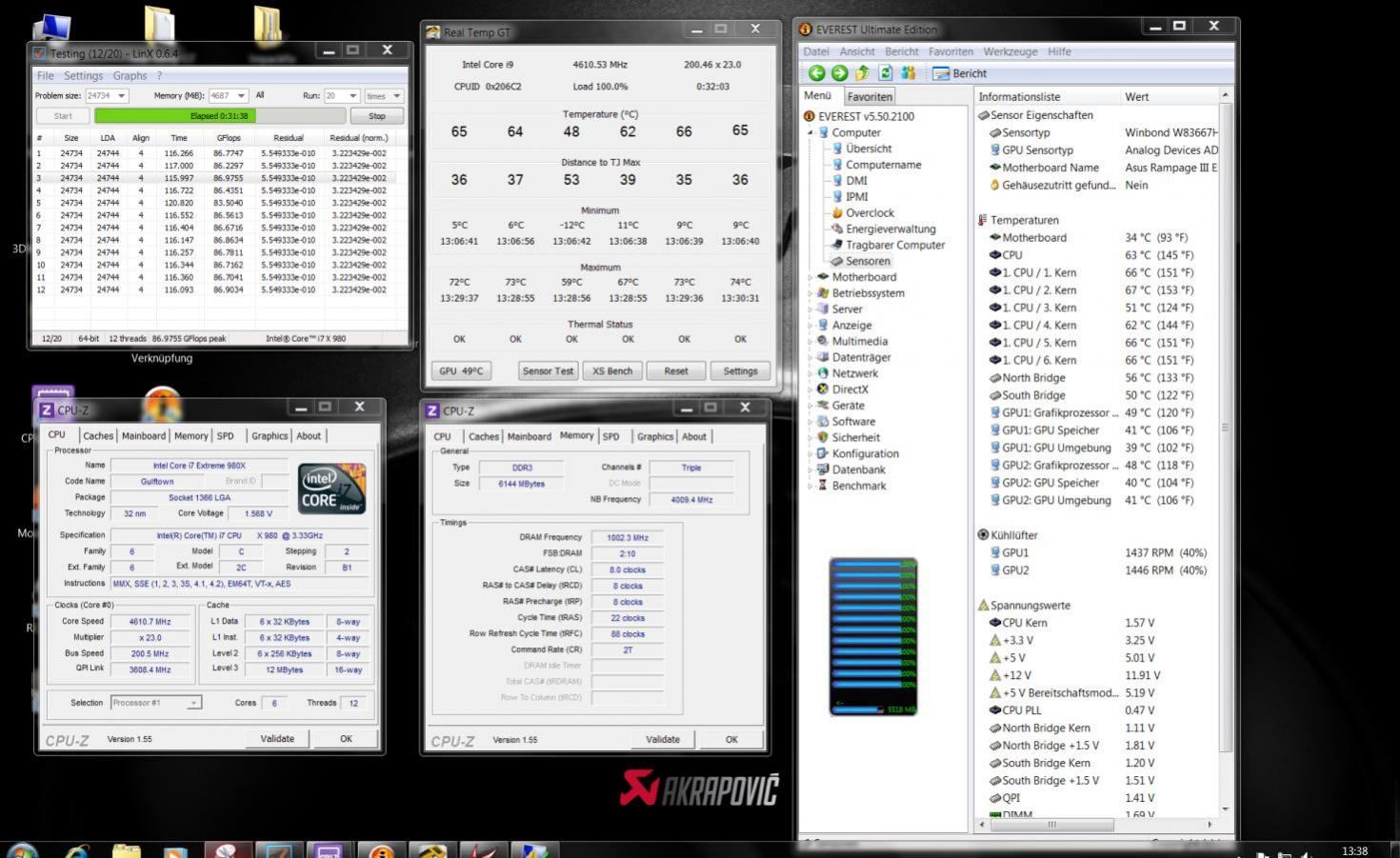
Task: Open the Ansicht menu in EVEREST
Action: pos(857,51)
